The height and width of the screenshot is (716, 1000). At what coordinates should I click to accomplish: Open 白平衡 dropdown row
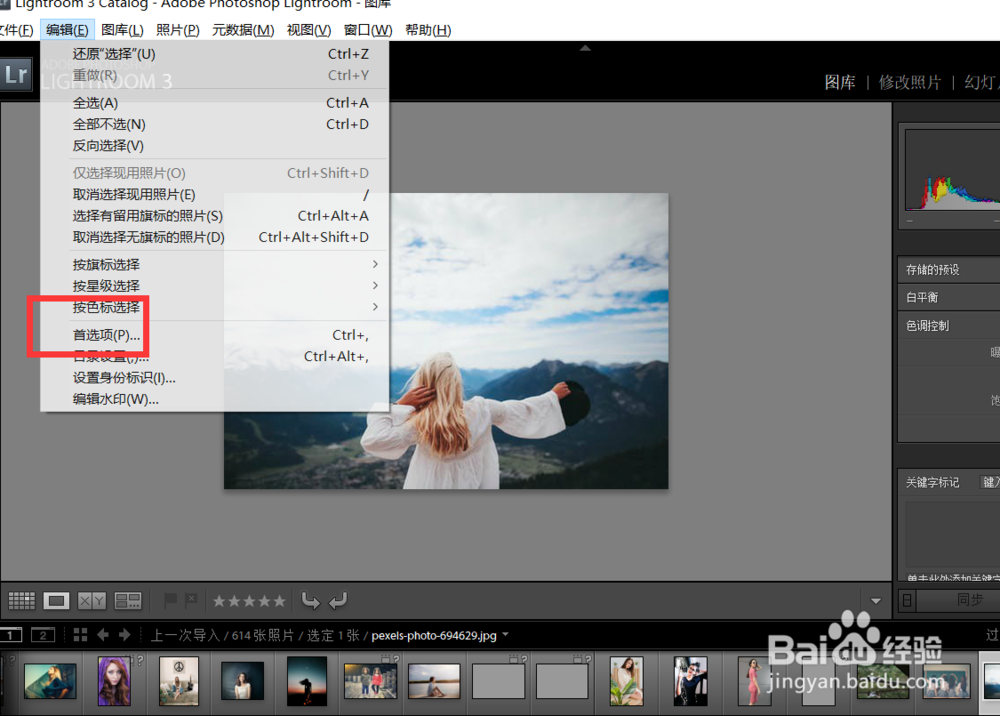(x=949, y=297)
